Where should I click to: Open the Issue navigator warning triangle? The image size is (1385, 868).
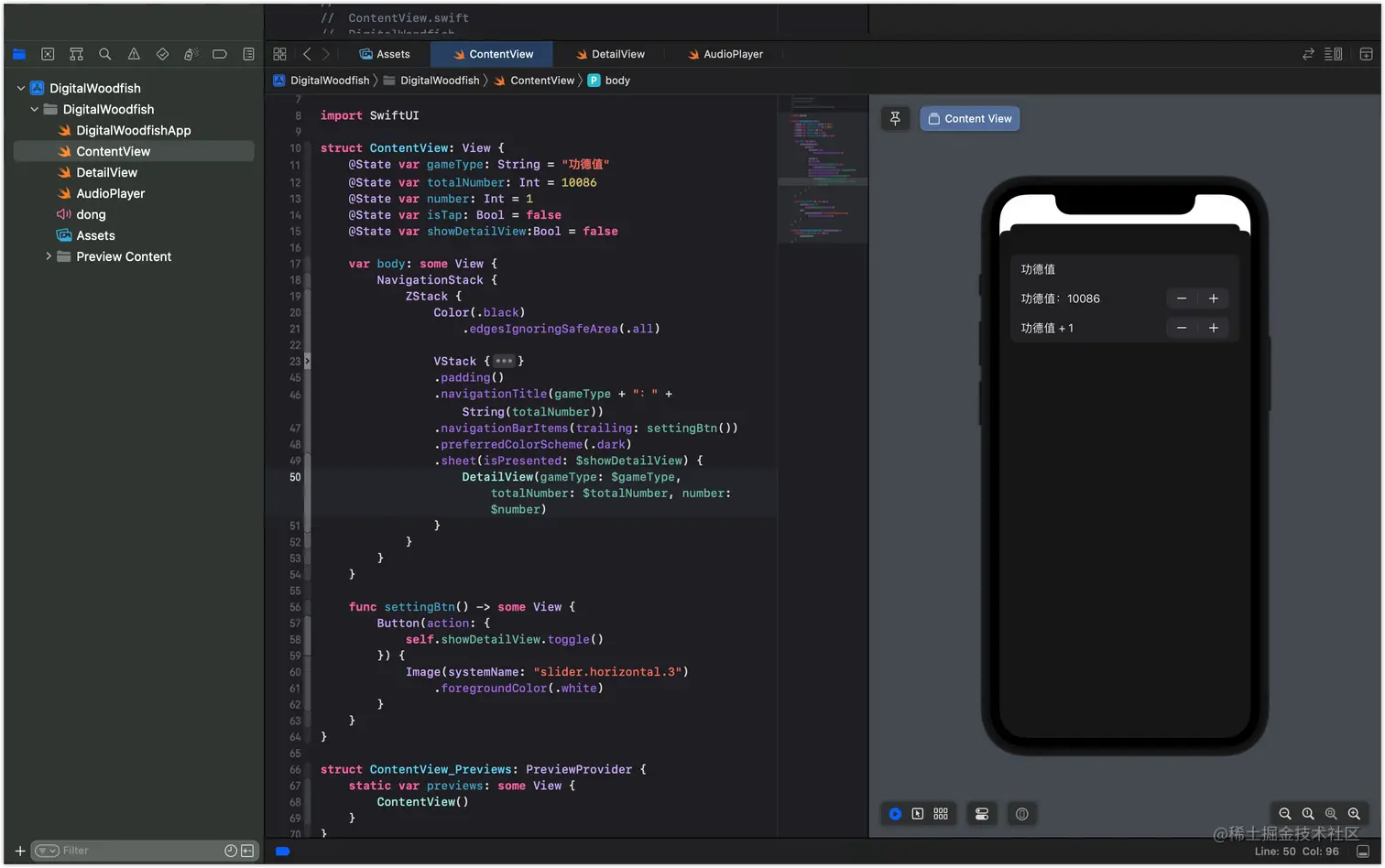click(x=134, y=54)
